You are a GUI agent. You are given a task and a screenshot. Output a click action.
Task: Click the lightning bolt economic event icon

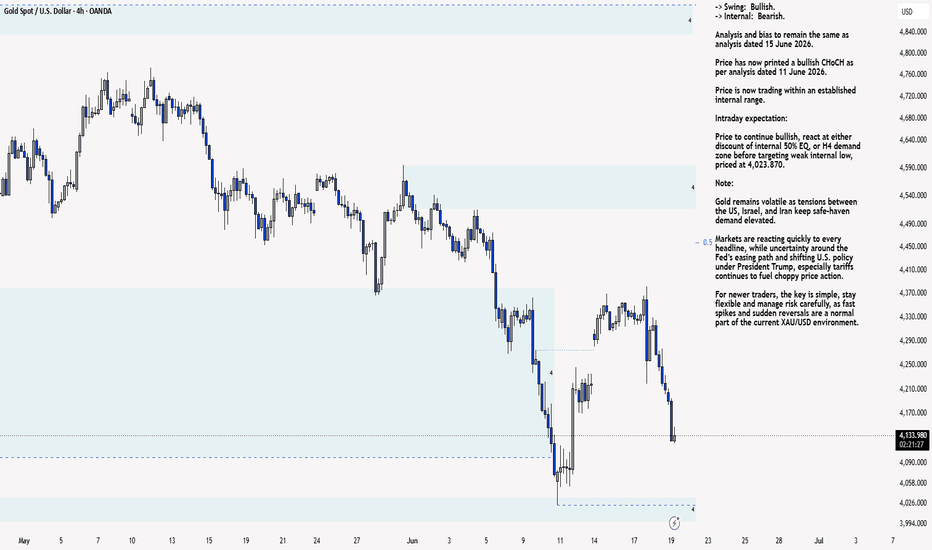pos(674,523)
